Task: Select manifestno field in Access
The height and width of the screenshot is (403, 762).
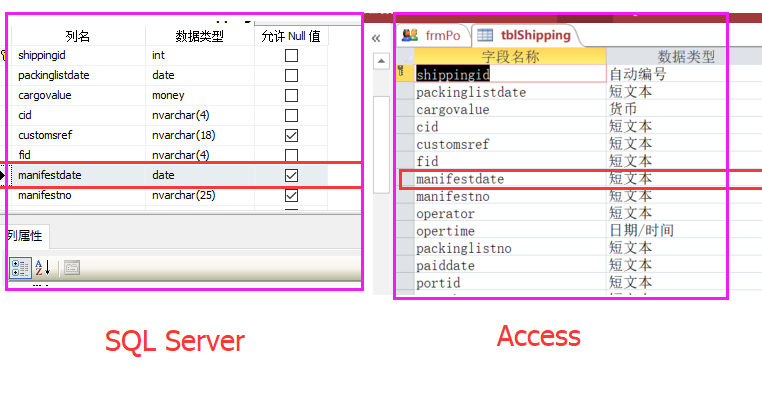Action: tap(453, 196)
